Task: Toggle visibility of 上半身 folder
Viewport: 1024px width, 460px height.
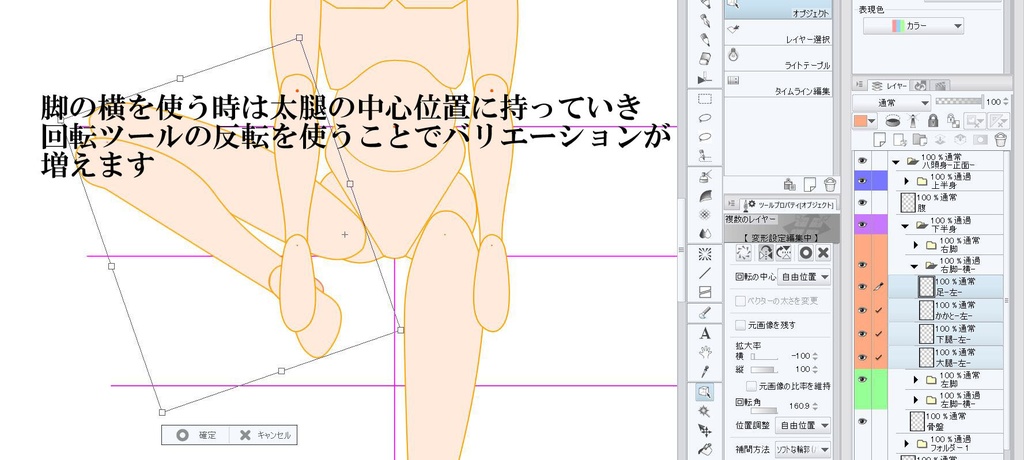Action: pyautogui.click(x=863, y=180)
